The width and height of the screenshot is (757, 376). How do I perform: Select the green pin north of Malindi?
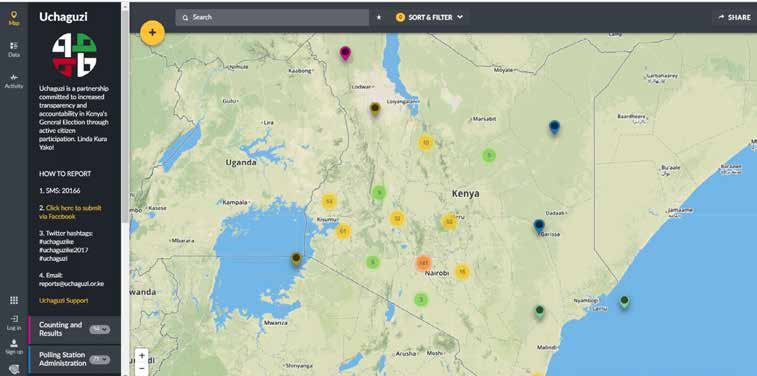(x=540, y=311)
